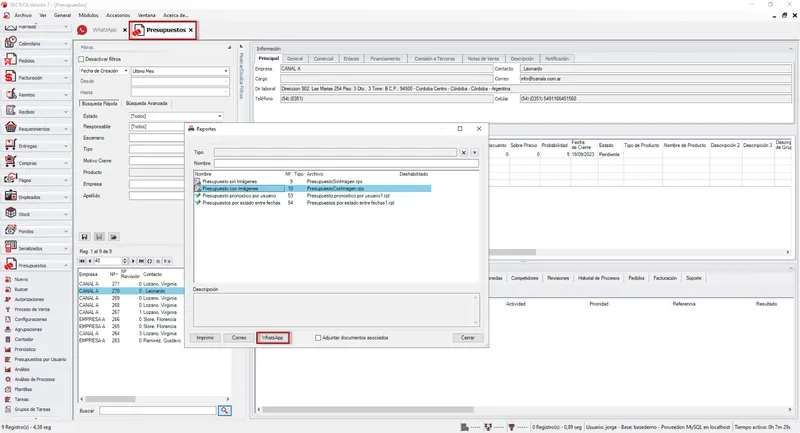The height and width of the screenshot is (433, 800).
Task: Click the Imprimir button in Reportes dialog
Action: (205, 338)
